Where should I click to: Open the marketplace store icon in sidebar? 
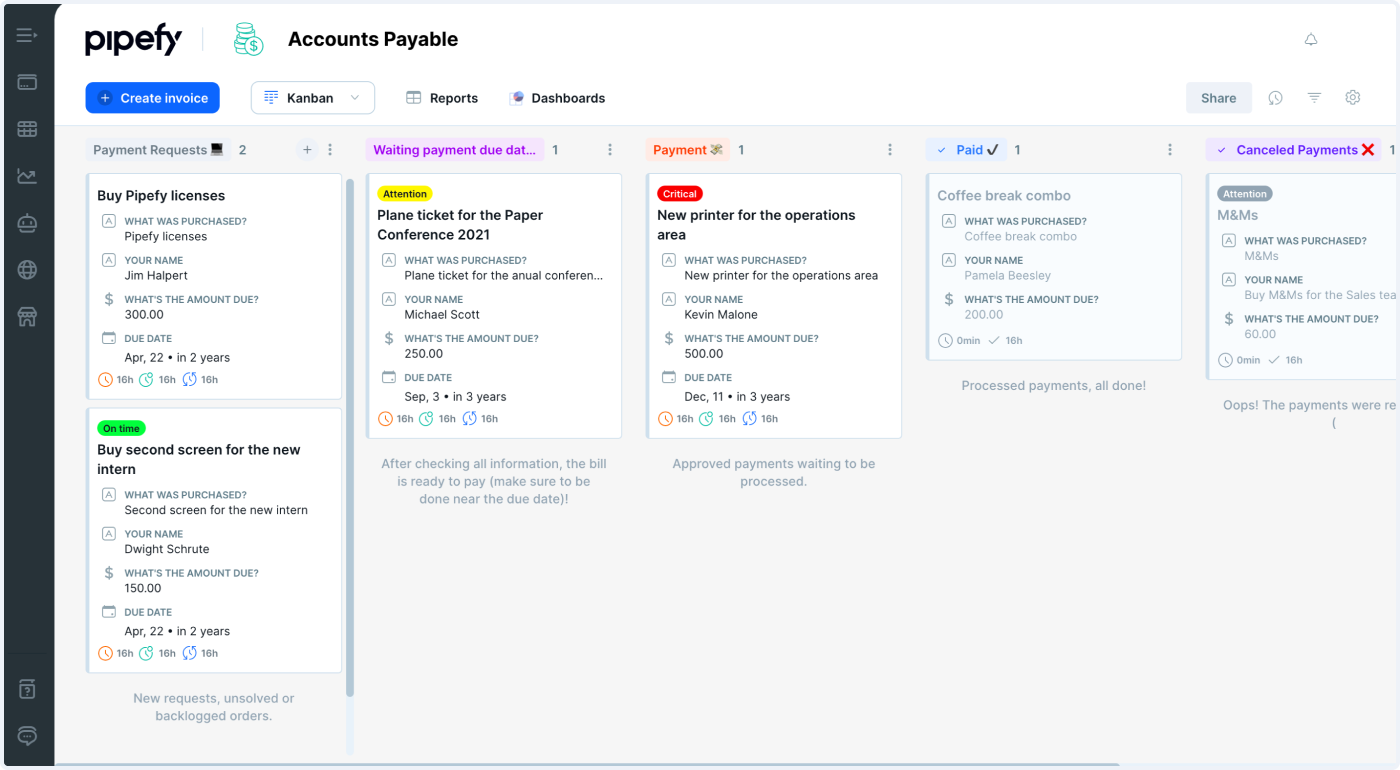[27, 317]
